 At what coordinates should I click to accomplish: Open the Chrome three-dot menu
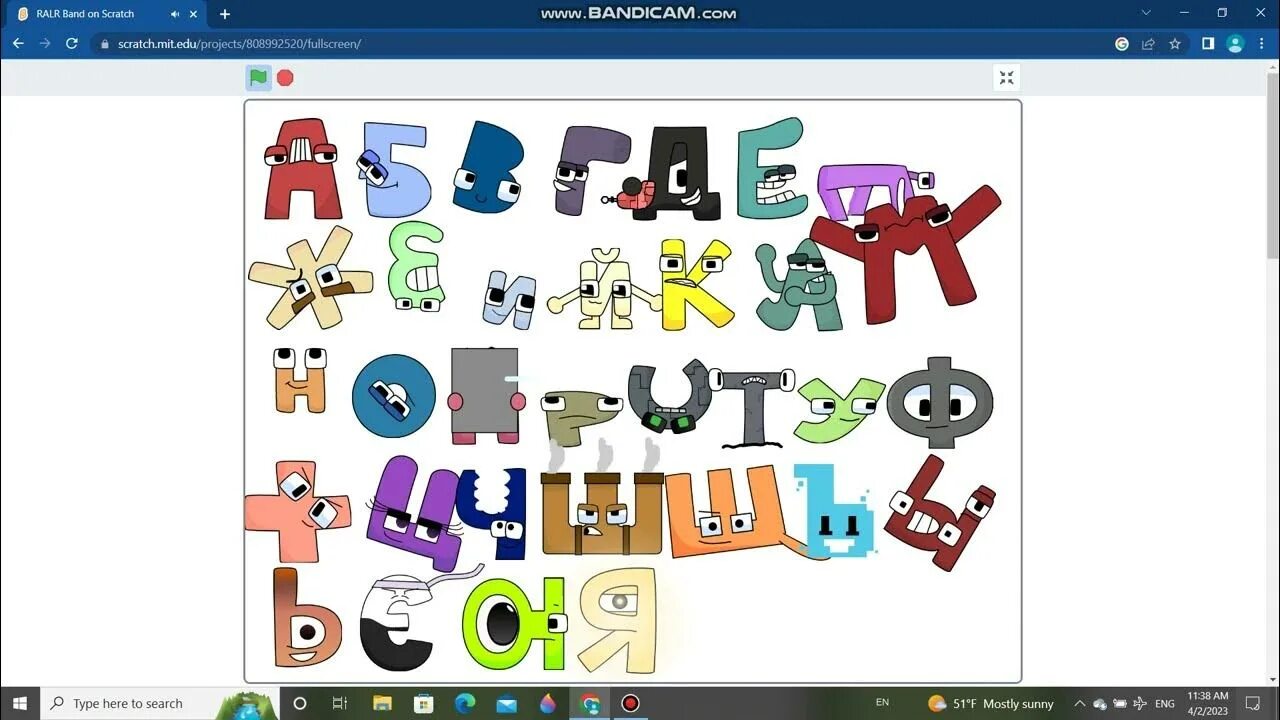[1262, 44]
